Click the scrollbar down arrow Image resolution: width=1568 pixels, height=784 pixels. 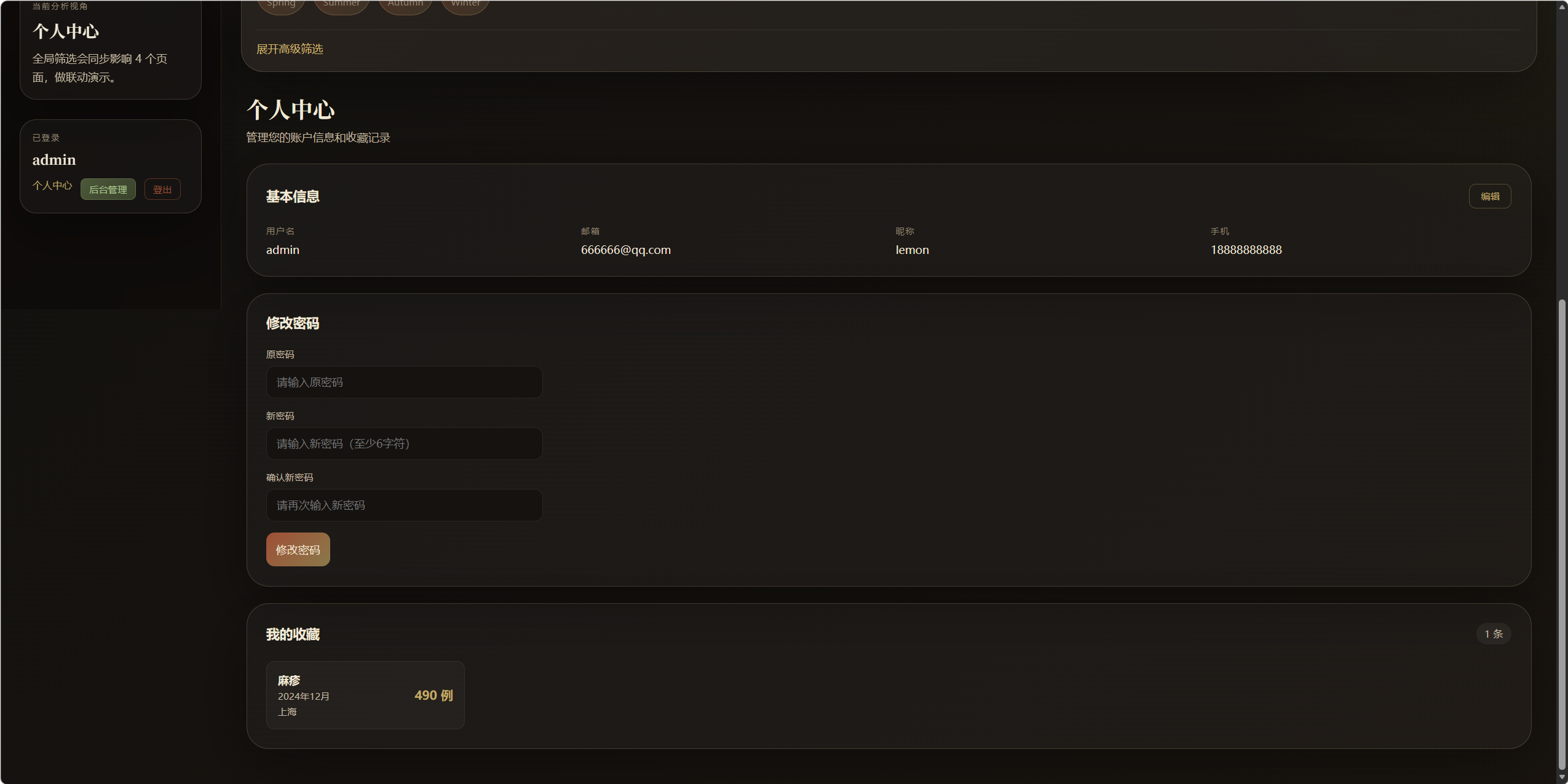click(1562, 777)
